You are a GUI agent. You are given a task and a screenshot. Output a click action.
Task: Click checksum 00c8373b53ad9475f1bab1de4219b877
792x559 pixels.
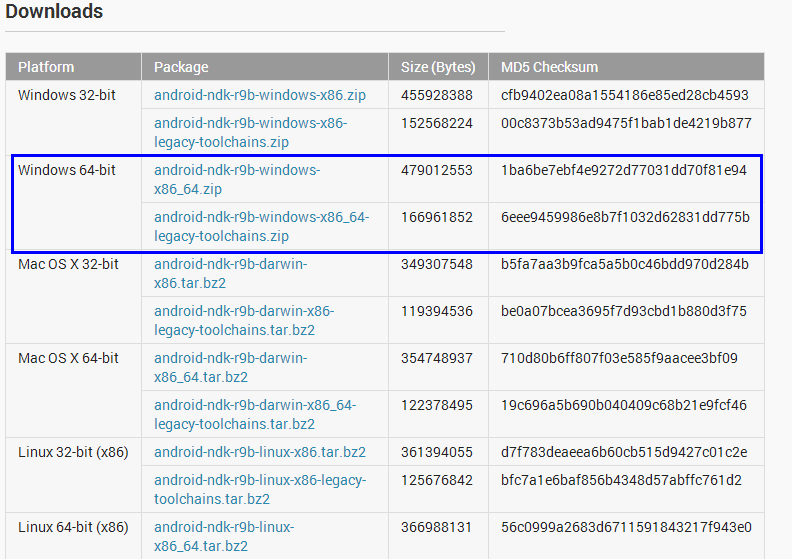(626, 123)
